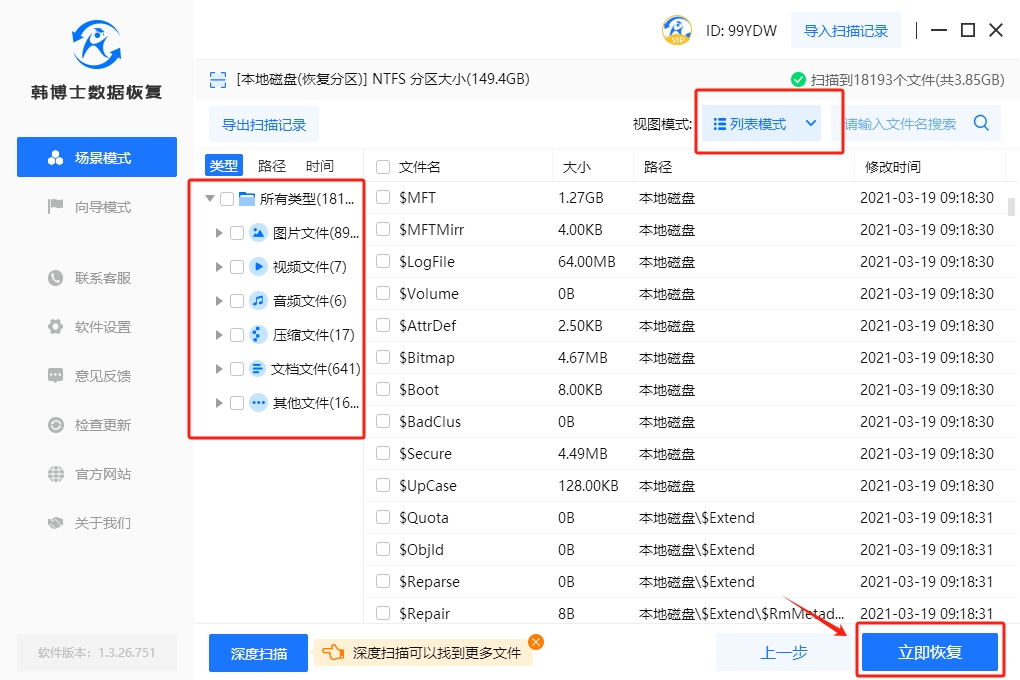Visit 官方网站 official website

(102, 474)
